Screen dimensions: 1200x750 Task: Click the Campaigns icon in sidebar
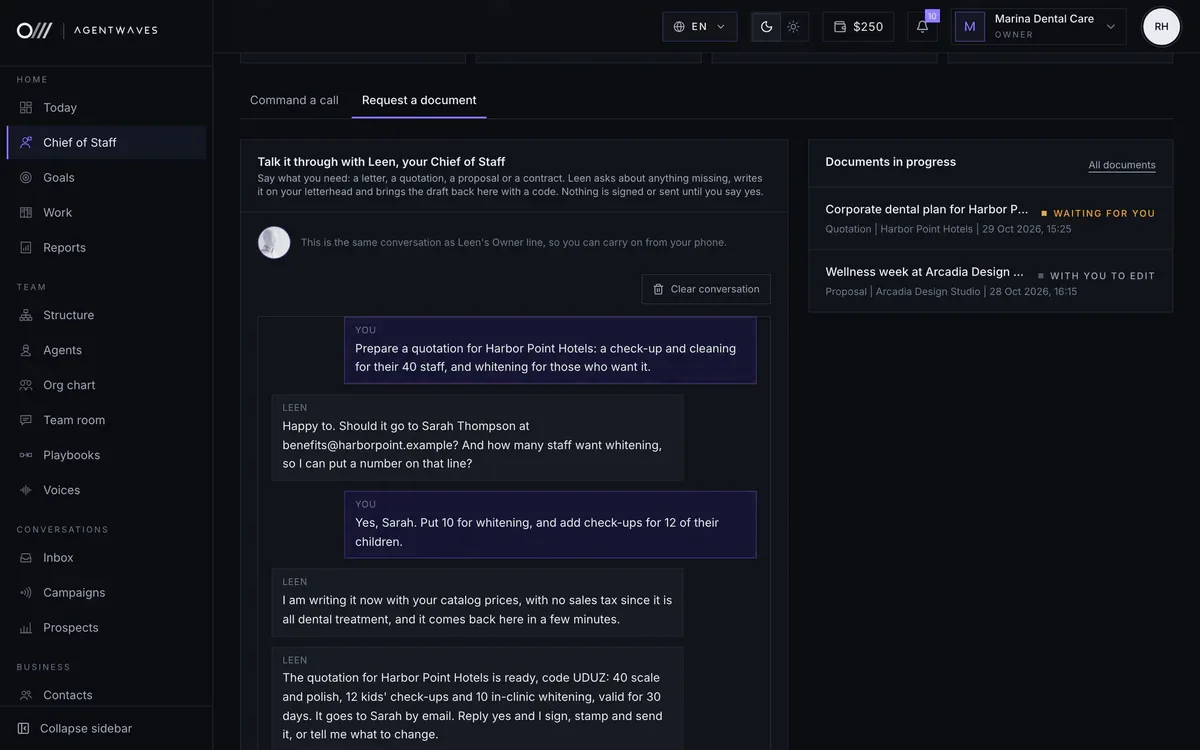26,592
